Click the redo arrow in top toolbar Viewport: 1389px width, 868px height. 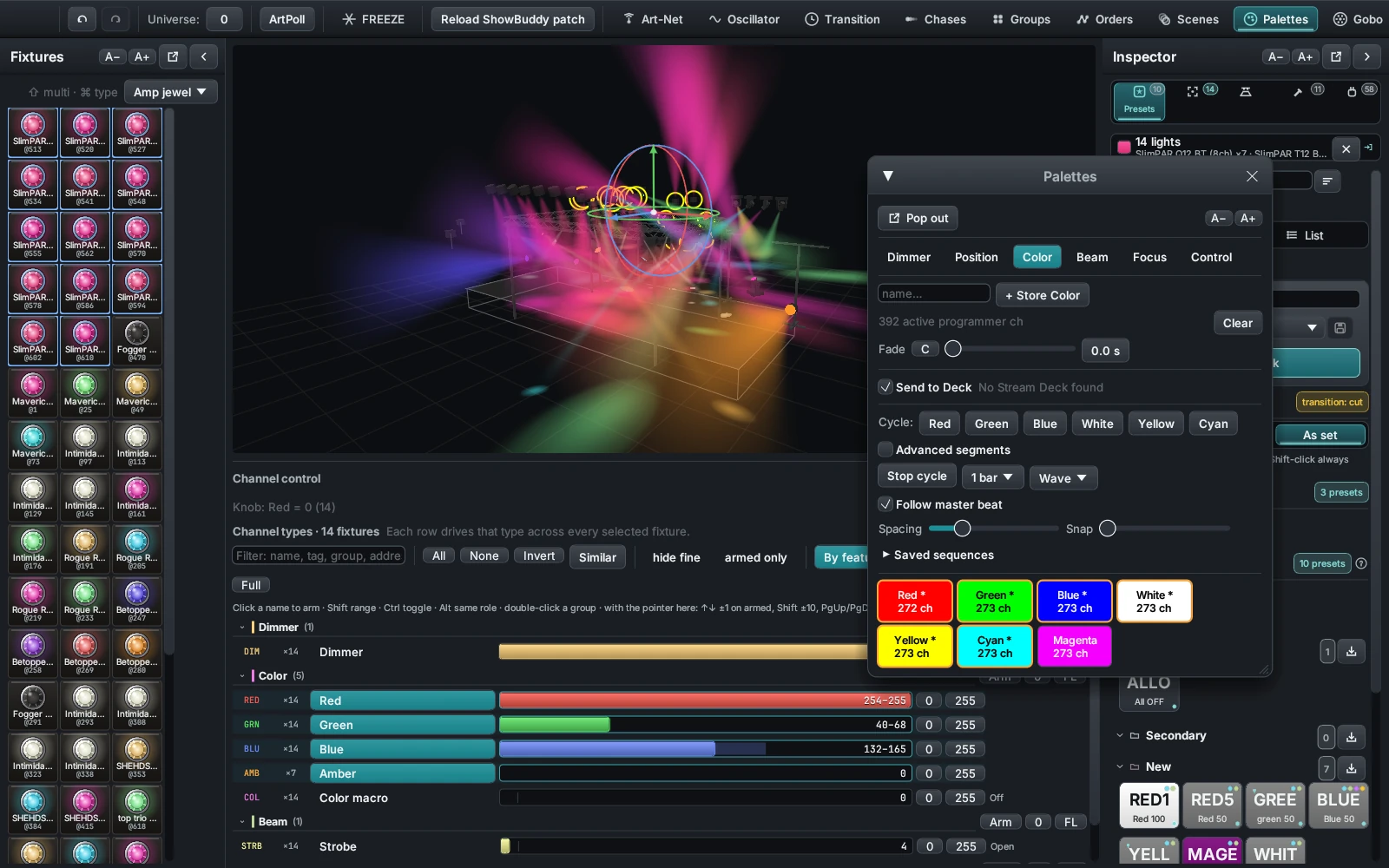point(115,19)
